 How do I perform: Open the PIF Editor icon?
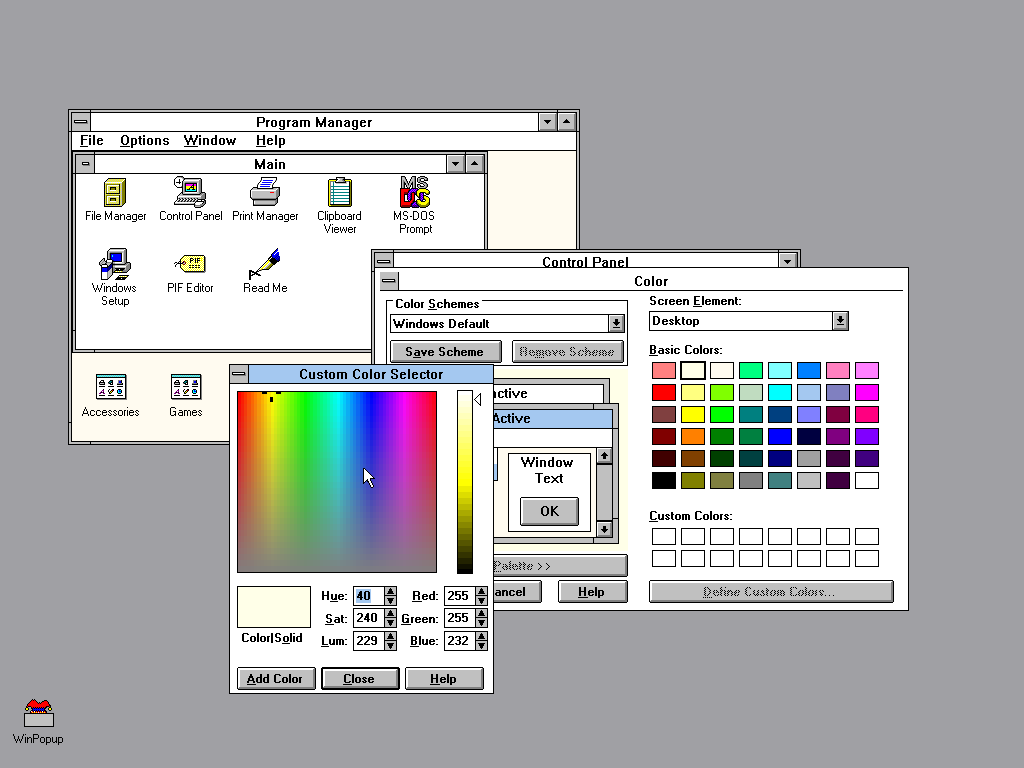(190, 265)
